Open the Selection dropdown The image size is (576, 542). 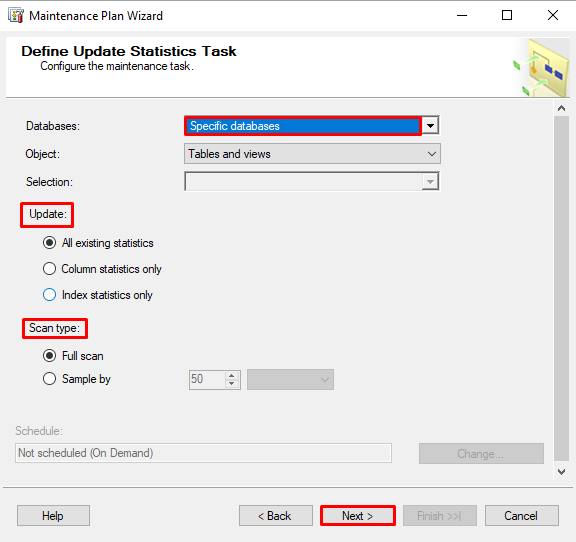312,182
